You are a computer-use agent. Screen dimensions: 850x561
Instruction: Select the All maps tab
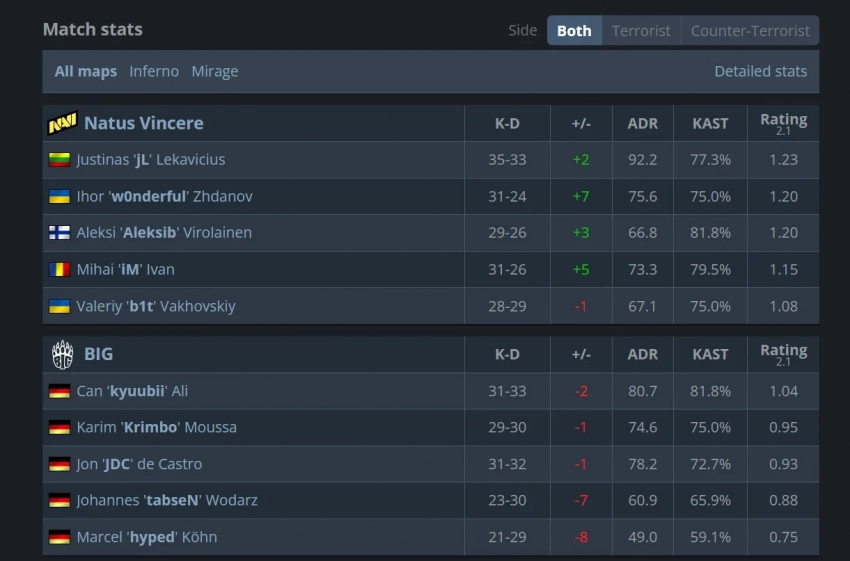pos(86,71)
